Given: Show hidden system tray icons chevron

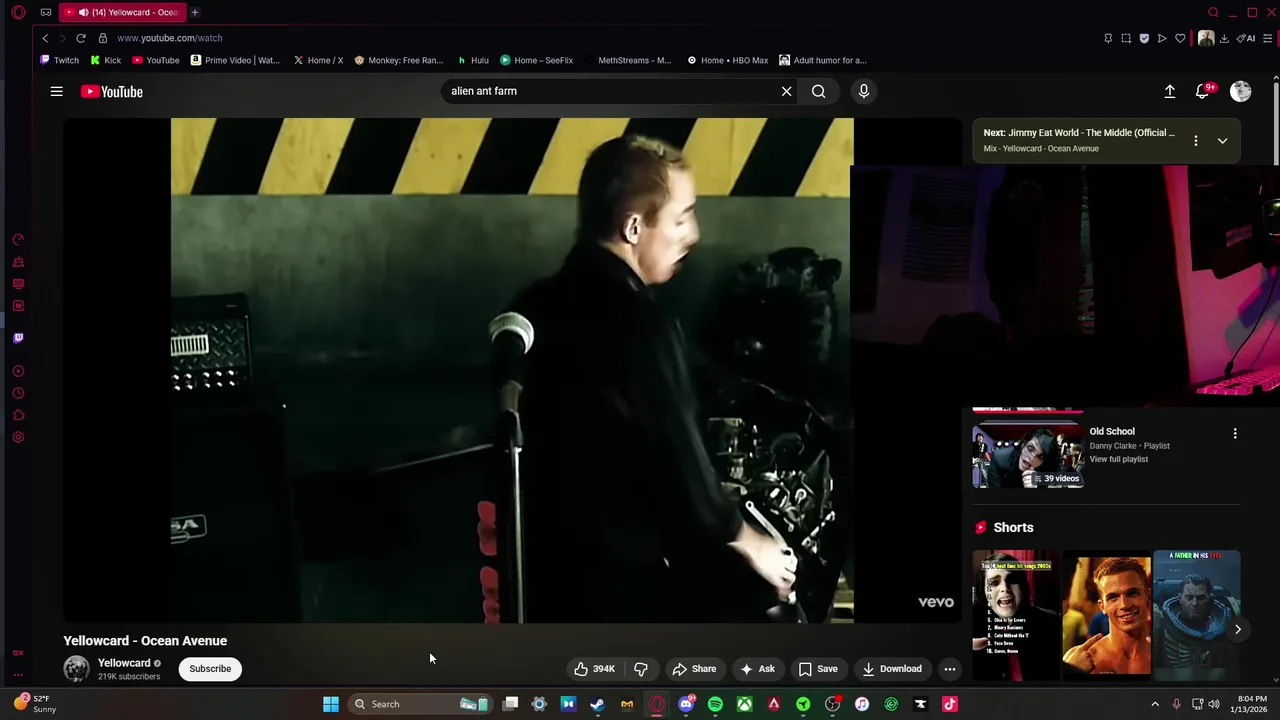Looking at the screenshot, I should pos(1155,704).
